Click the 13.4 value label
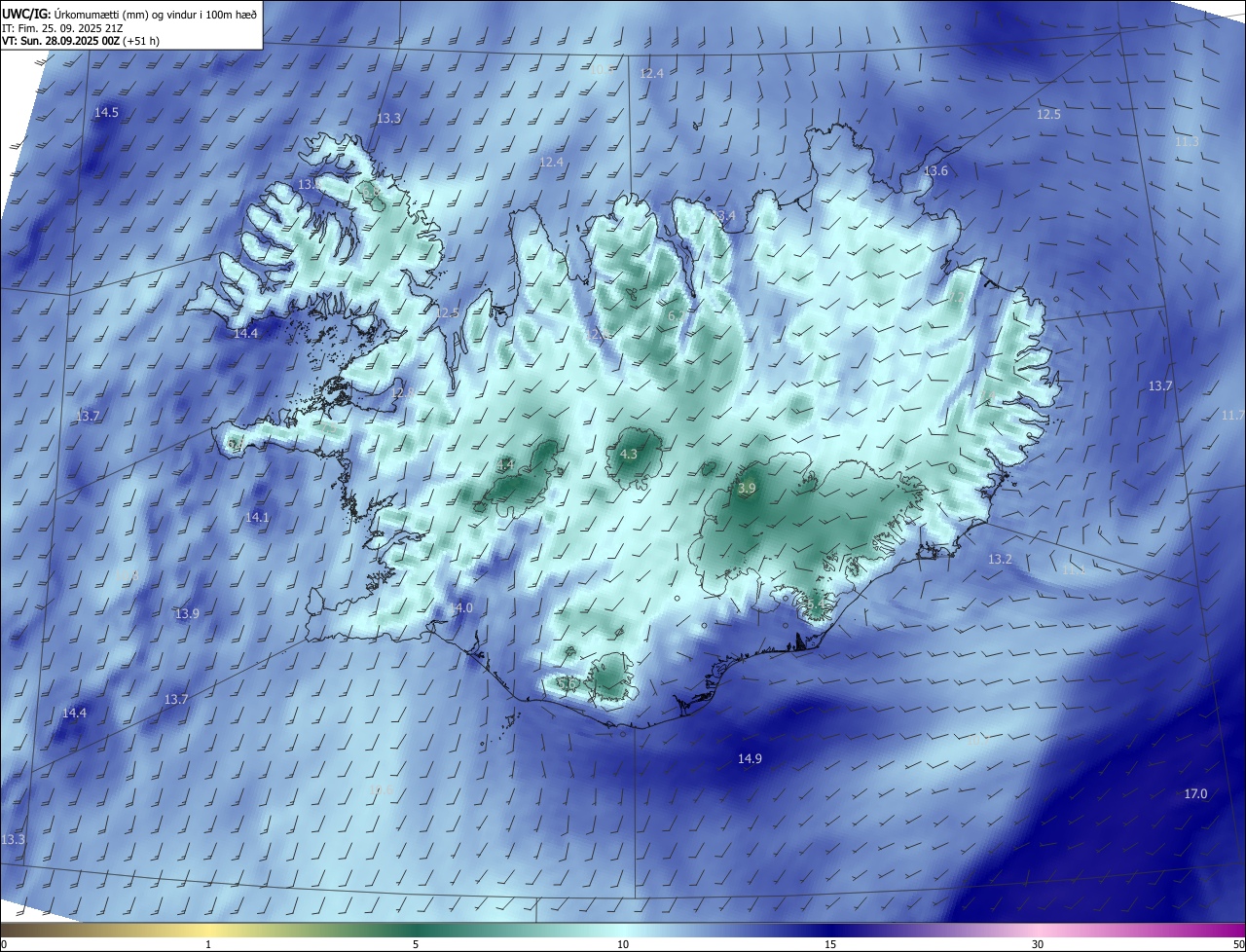The height and width of the screenshot is (952, 1246). (x=723, y=215)
